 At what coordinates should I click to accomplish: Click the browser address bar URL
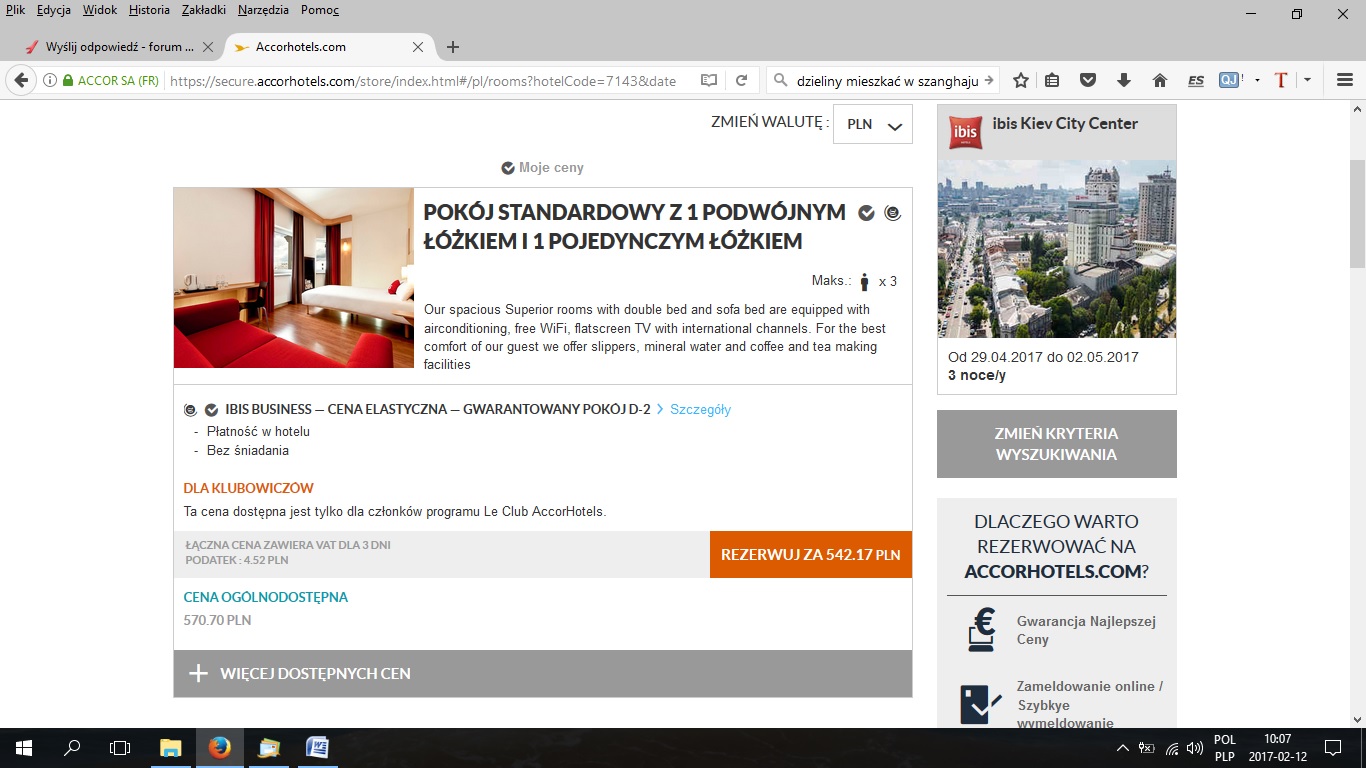[x=423, y=81]
